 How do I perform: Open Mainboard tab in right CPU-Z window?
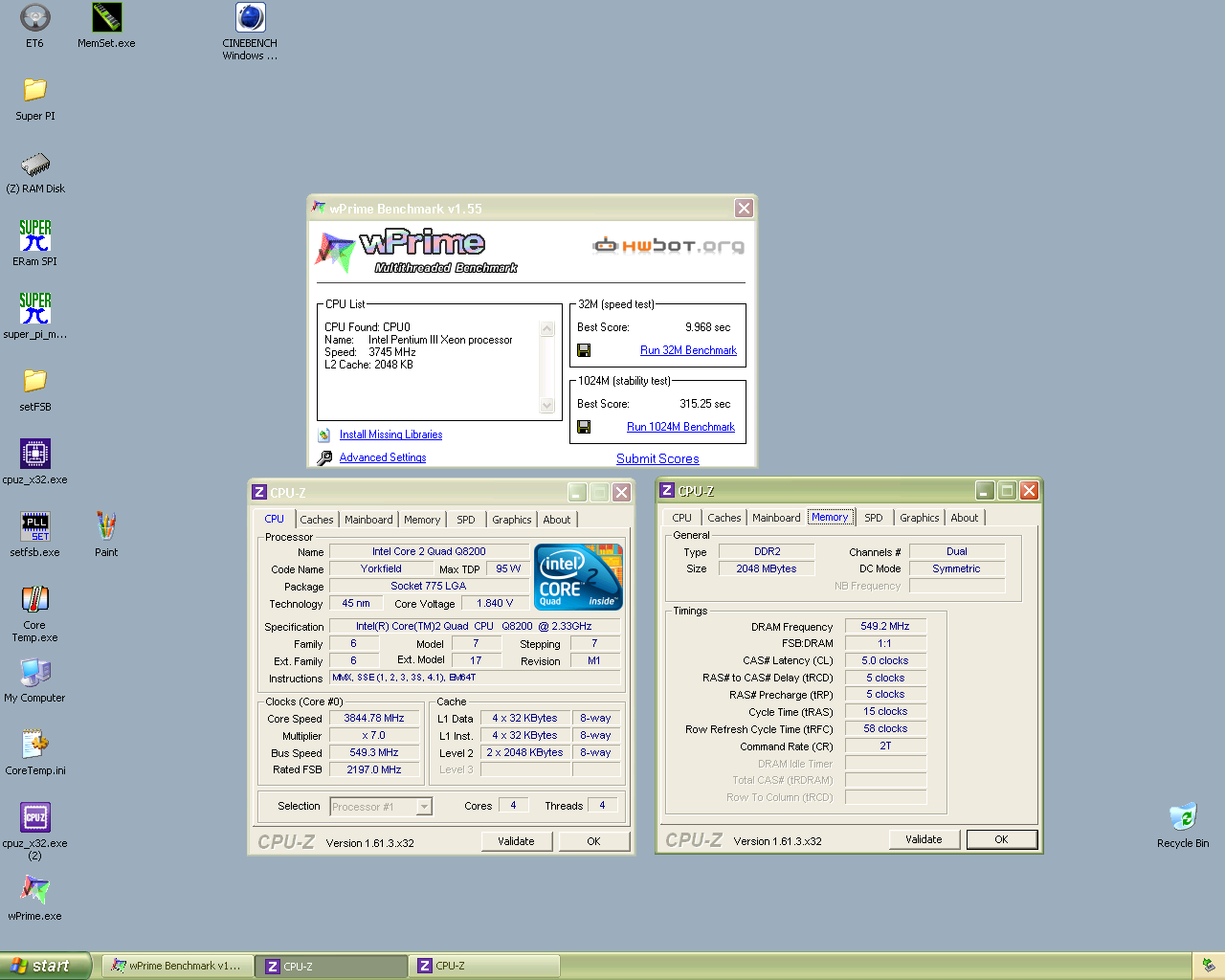776,518
